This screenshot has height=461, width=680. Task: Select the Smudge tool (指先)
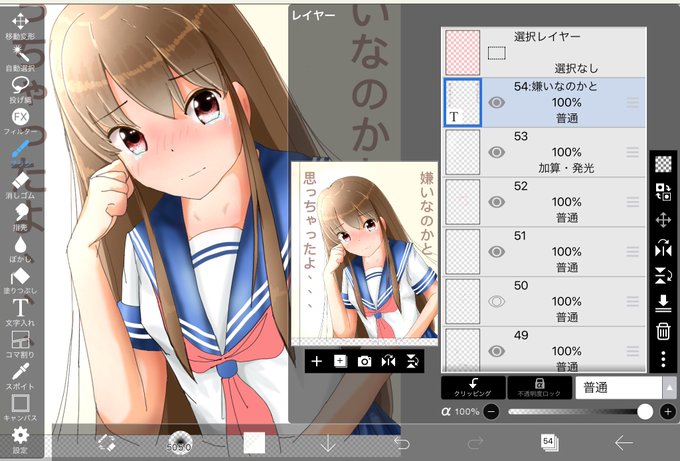point(20,218)
